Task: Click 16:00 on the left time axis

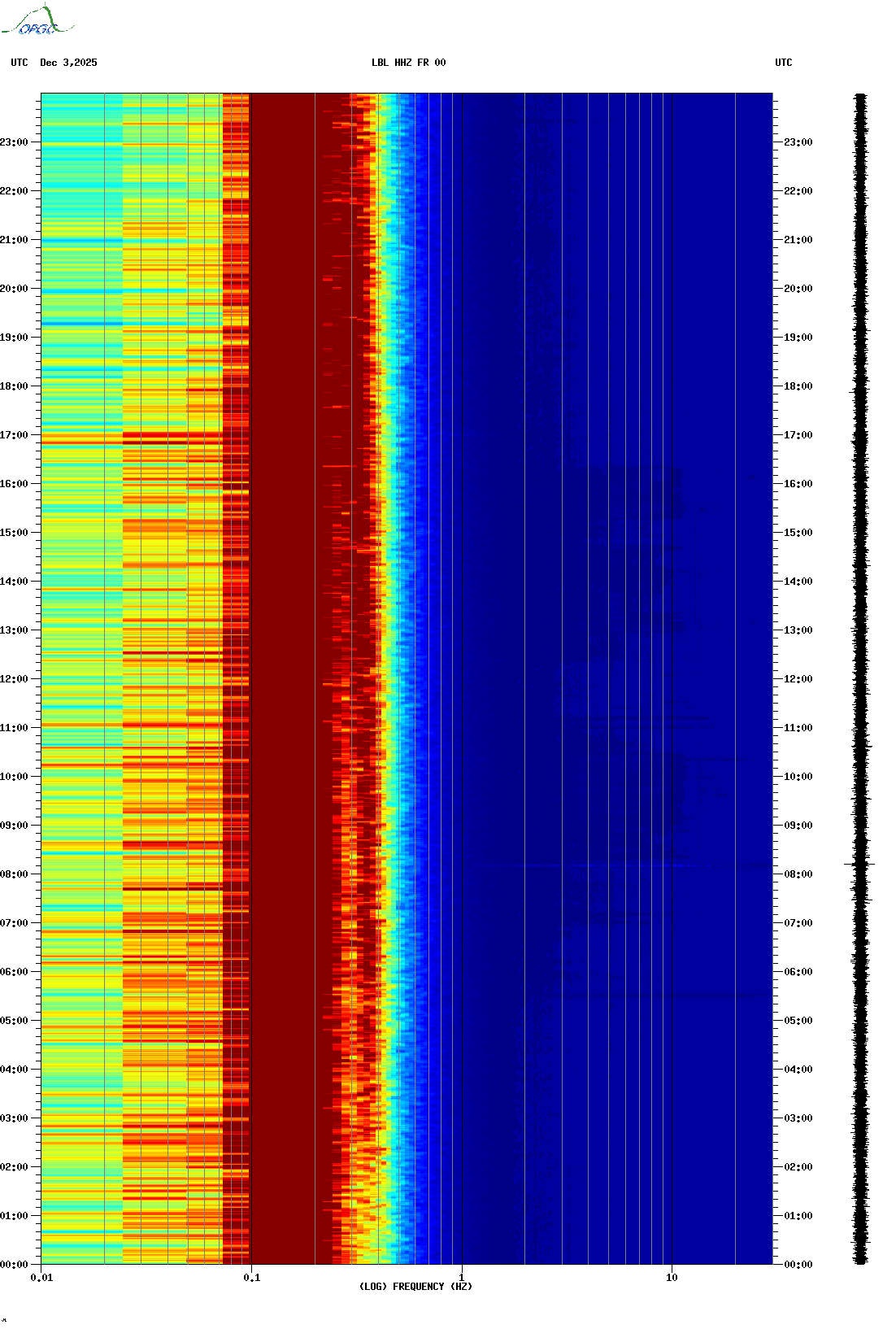Action: click(14, 484)
